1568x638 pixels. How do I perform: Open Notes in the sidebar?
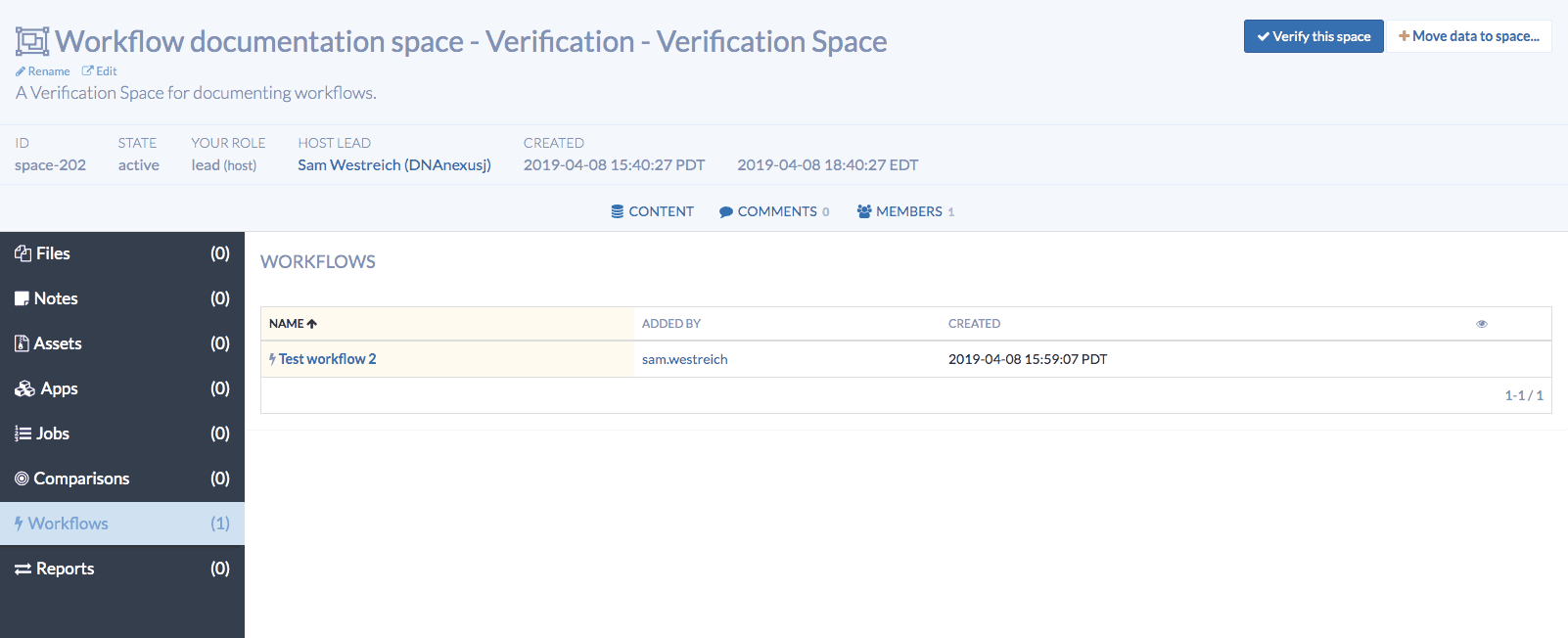coord(122,298)
